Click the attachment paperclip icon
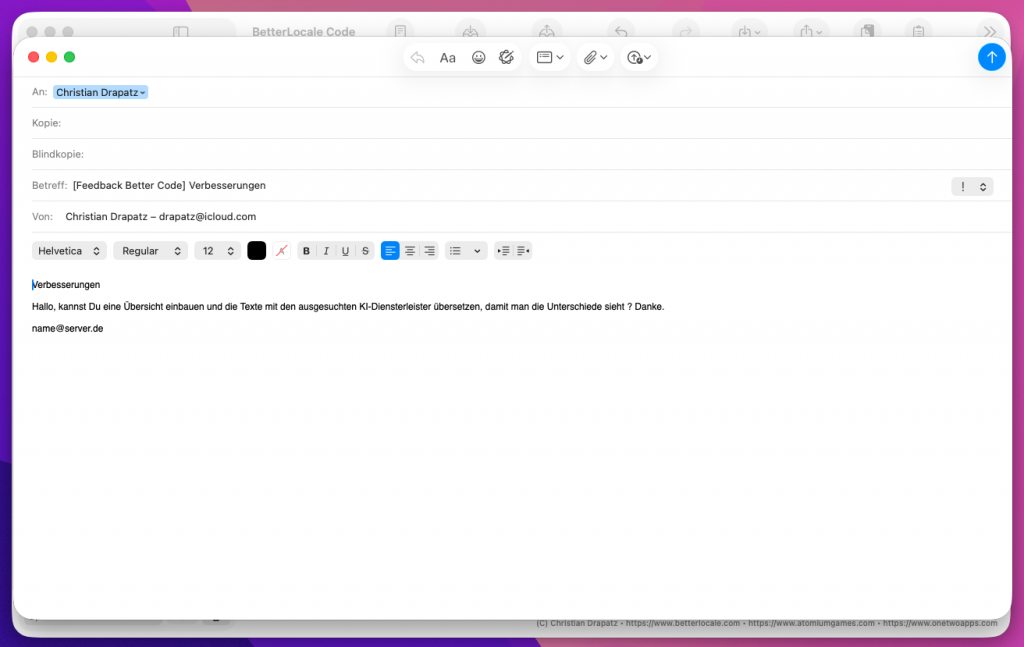1024x647 pixels. (595, 58)
